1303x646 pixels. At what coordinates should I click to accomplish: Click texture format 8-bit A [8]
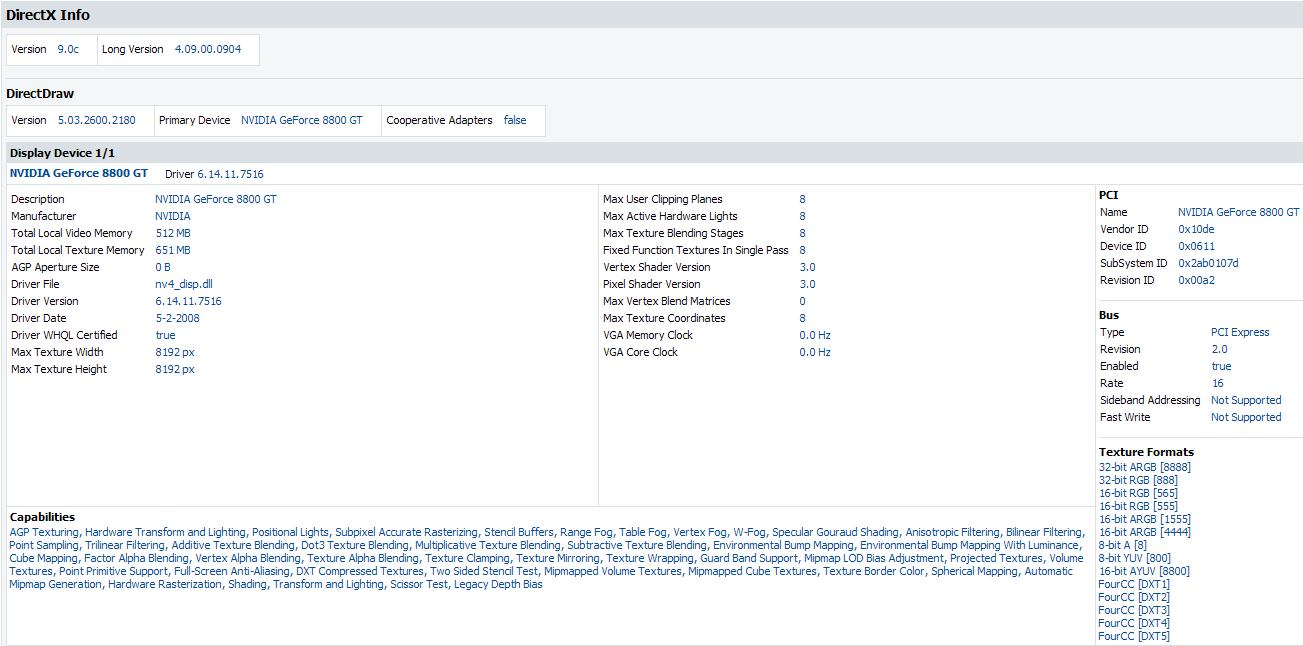[x=1122, y=545]
